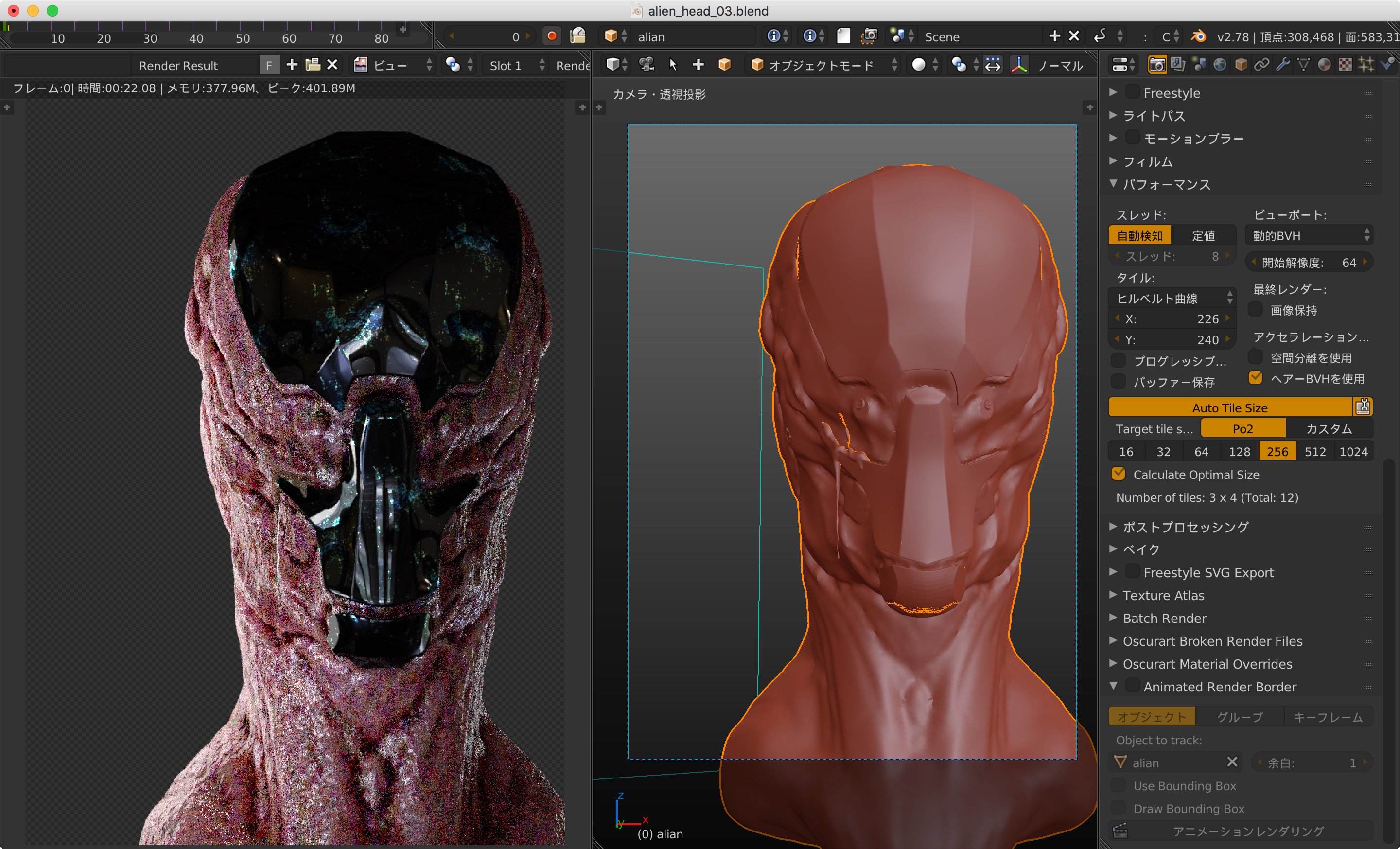The image size is (1400, 849).
Task: Enable the translate manipulator arrow icon
Action: (x=994, y=64)
